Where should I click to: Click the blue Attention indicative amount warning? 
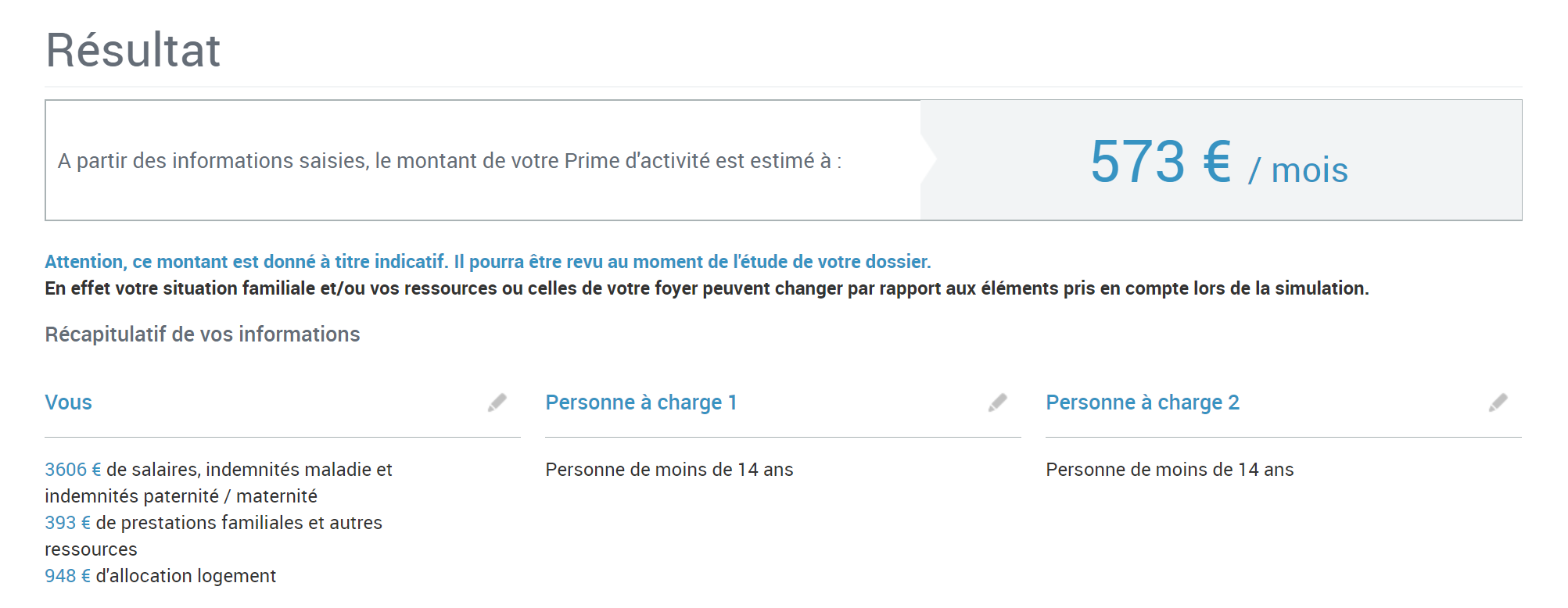point(487,262)
